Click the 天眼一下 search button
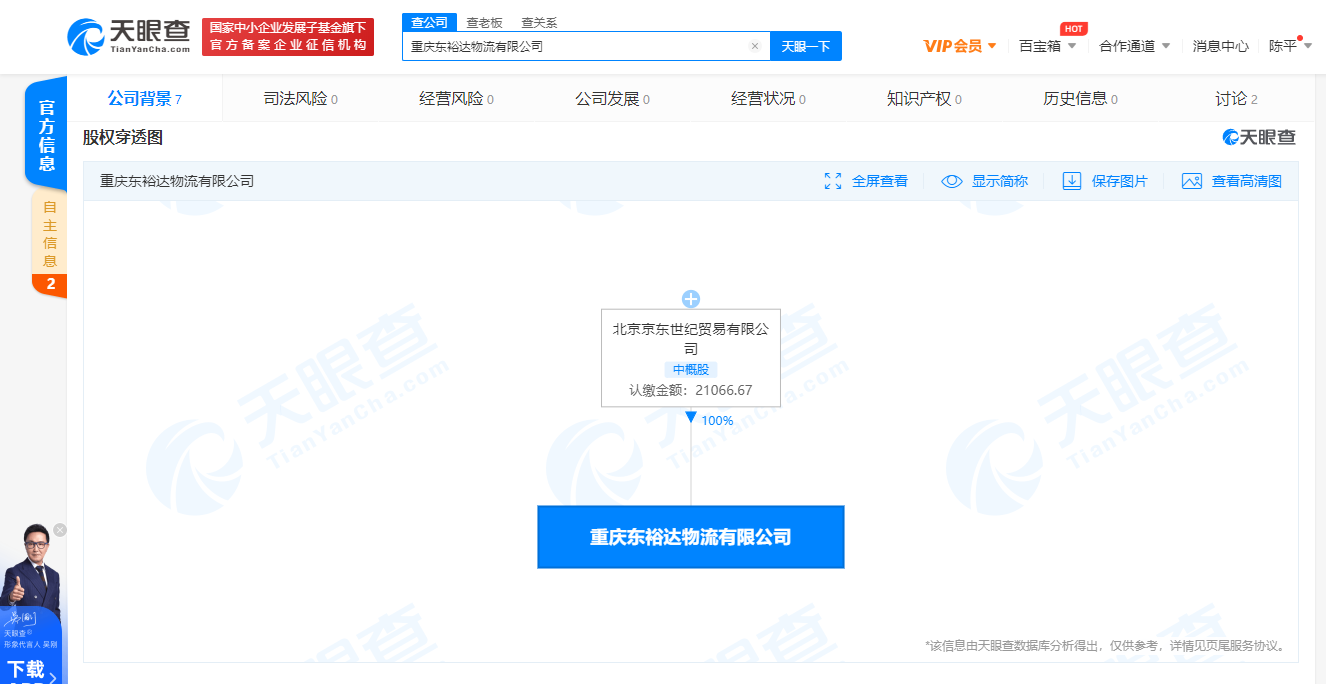The image size is (1326, 684). 806,46
